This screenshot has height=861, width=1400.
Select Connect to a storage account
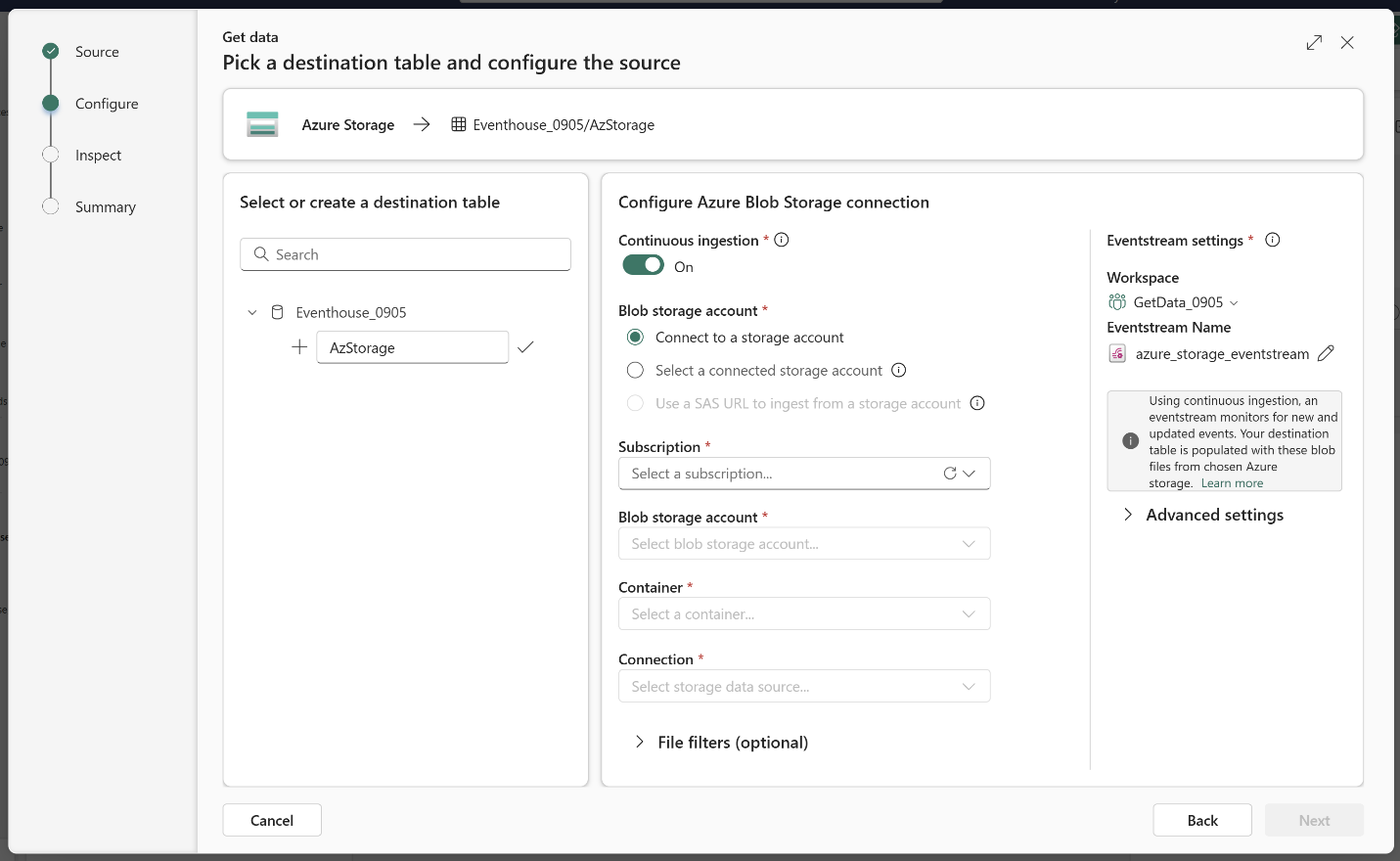635,338
